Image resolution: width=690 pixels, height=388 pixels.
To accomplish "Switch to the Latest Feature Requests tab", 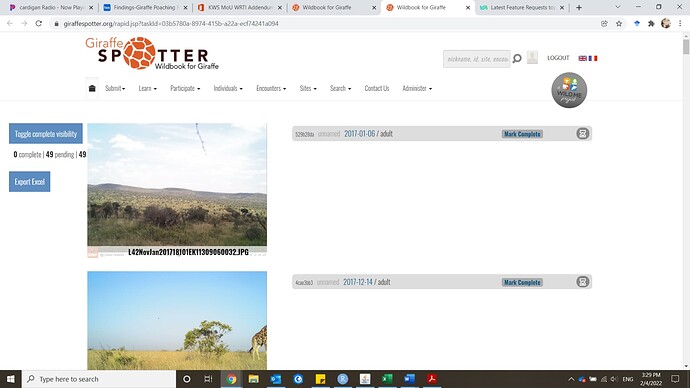I will point(521,7).
